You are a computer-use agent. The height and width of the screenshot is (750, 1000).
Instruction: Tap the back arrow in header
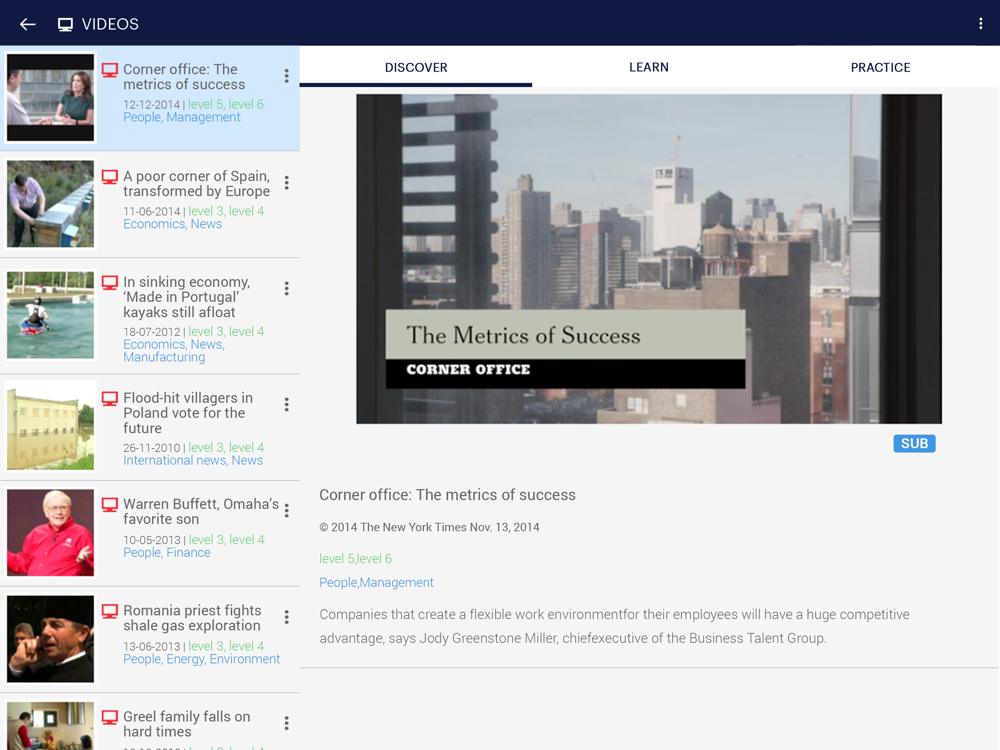point(27,24)
